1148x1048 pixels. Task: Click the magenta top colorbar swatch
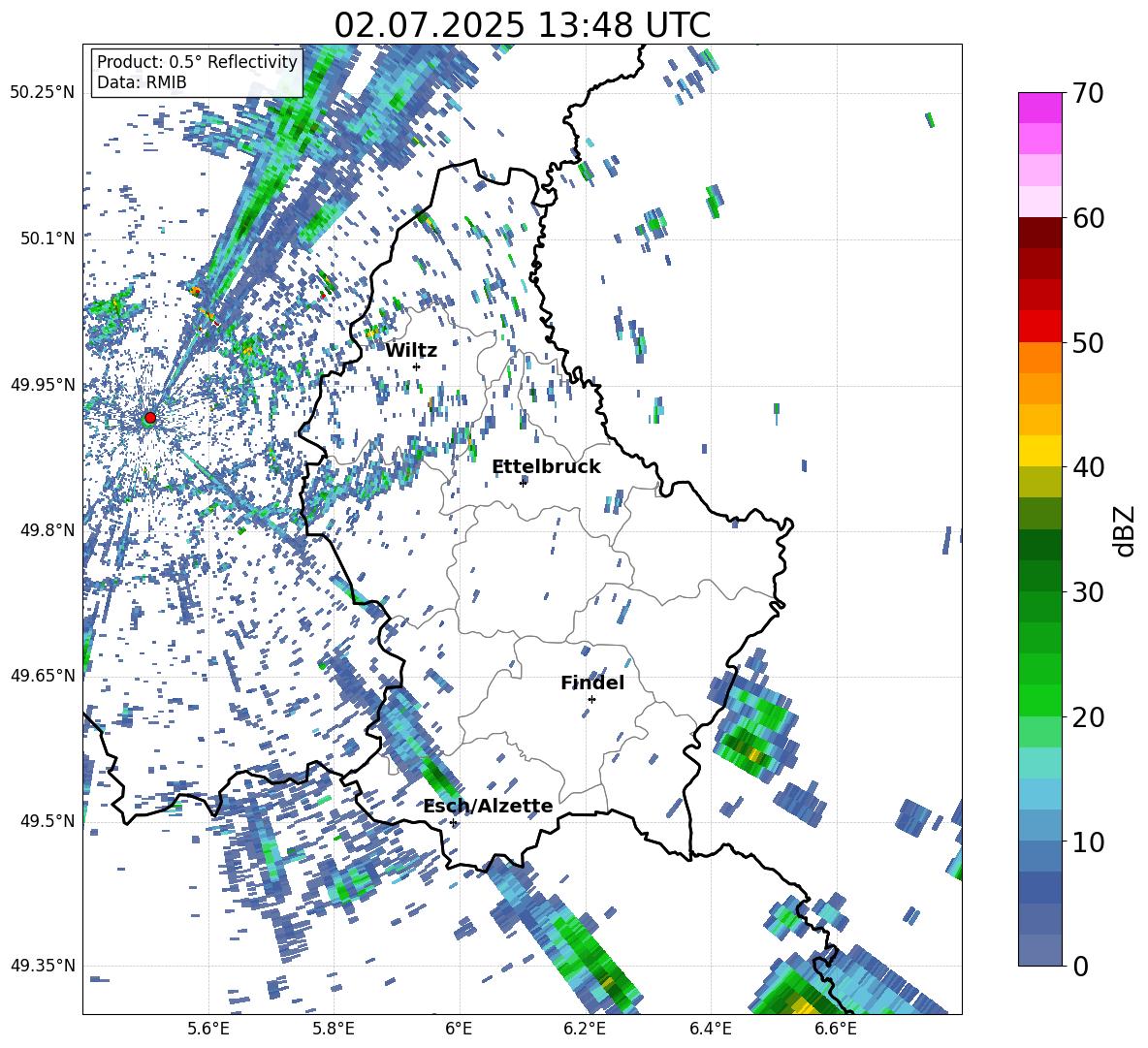click(x=1039, y=108)
